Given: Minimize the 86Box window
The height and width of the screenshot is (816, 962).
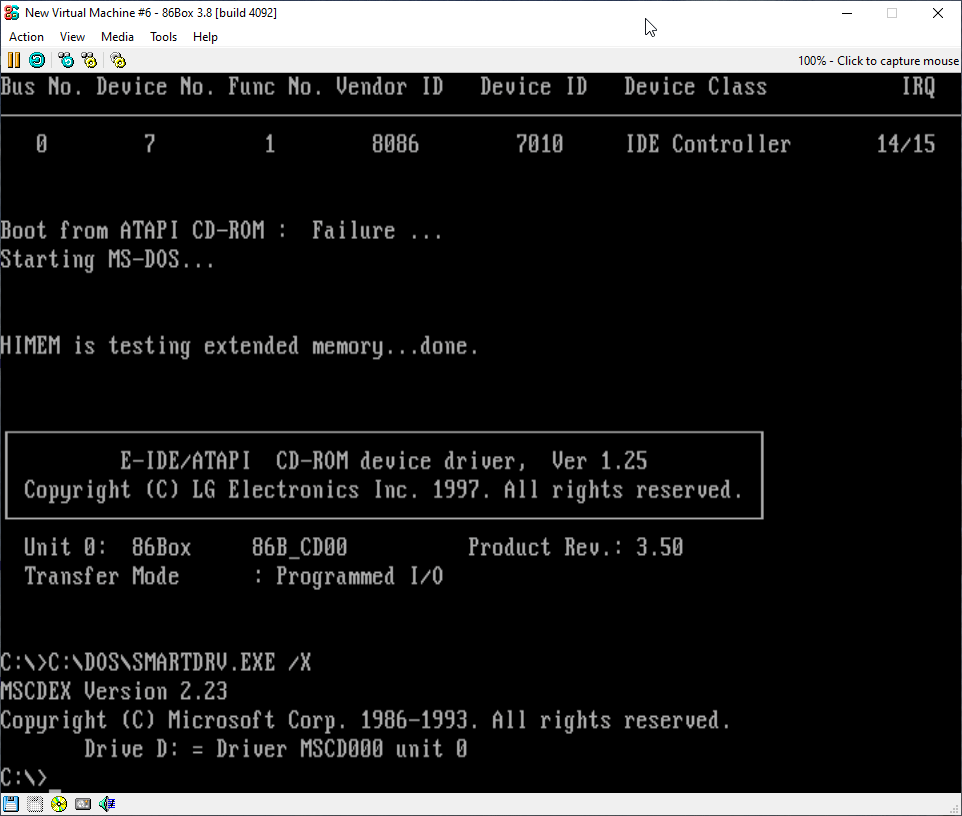Looking at the screenshot, I should pyautogui.click(x=846, y=13).
